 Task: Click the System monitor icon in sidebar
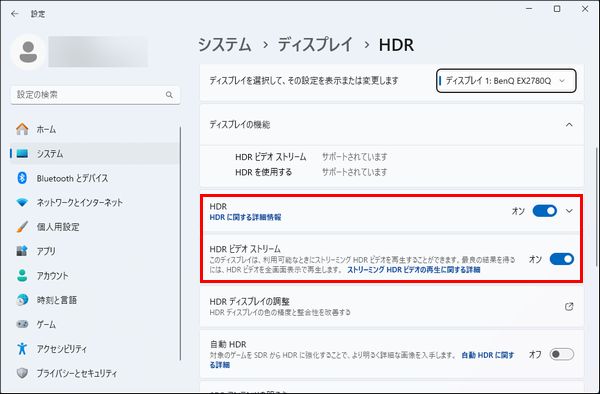point(22,153)
